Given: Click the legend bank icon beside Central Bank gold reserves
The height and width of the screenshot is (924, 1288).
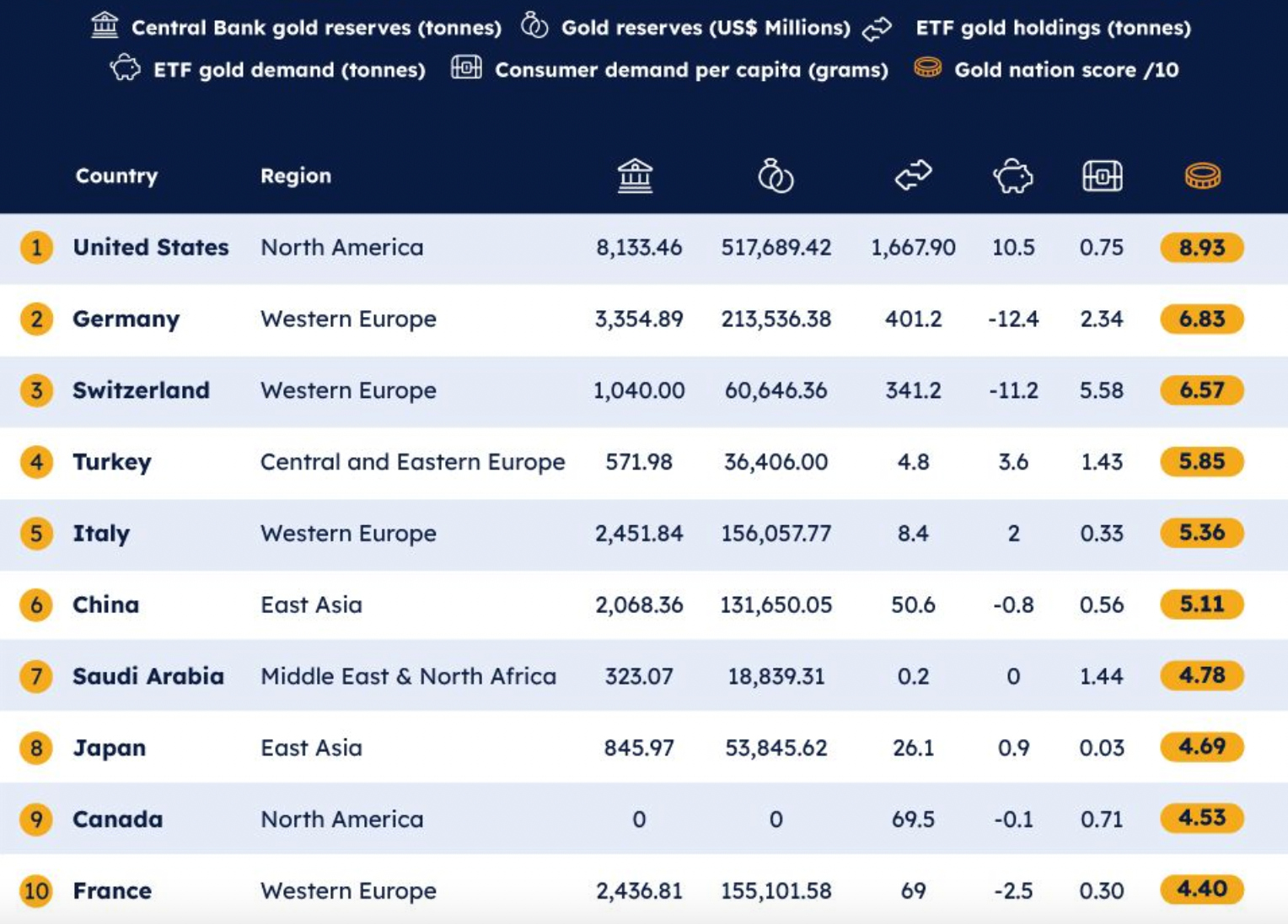Looking at the screenshot, I should coord(105,26).
